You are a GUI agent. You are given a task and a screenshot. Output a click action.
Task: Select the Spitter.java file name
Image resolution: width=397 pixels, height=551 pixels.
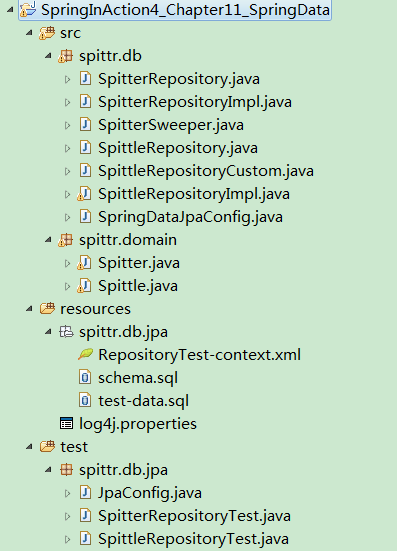139,263
